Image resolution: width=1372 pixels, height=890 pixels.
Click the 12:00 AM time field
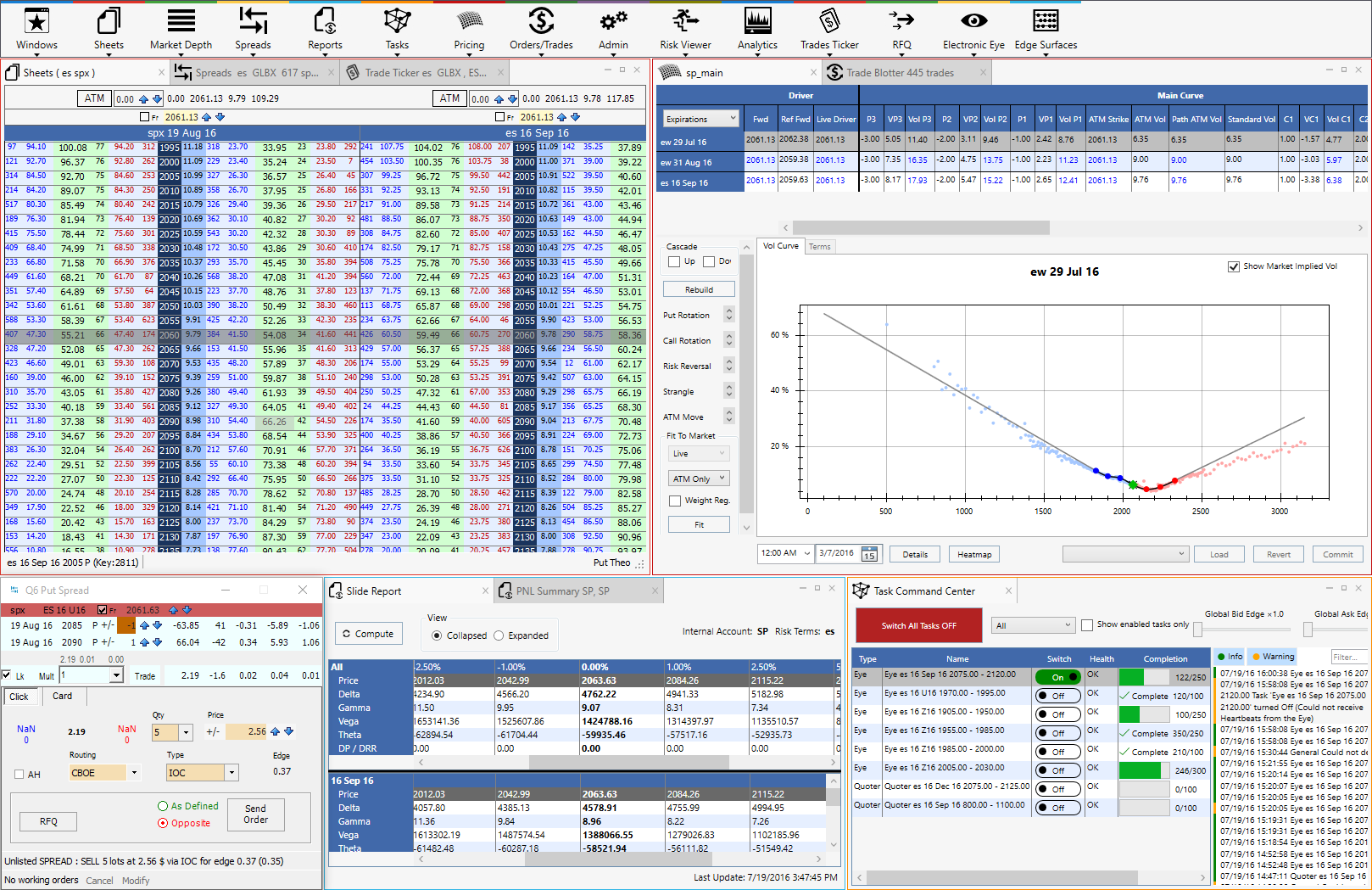pyautogui.click(x=784, y=553)
